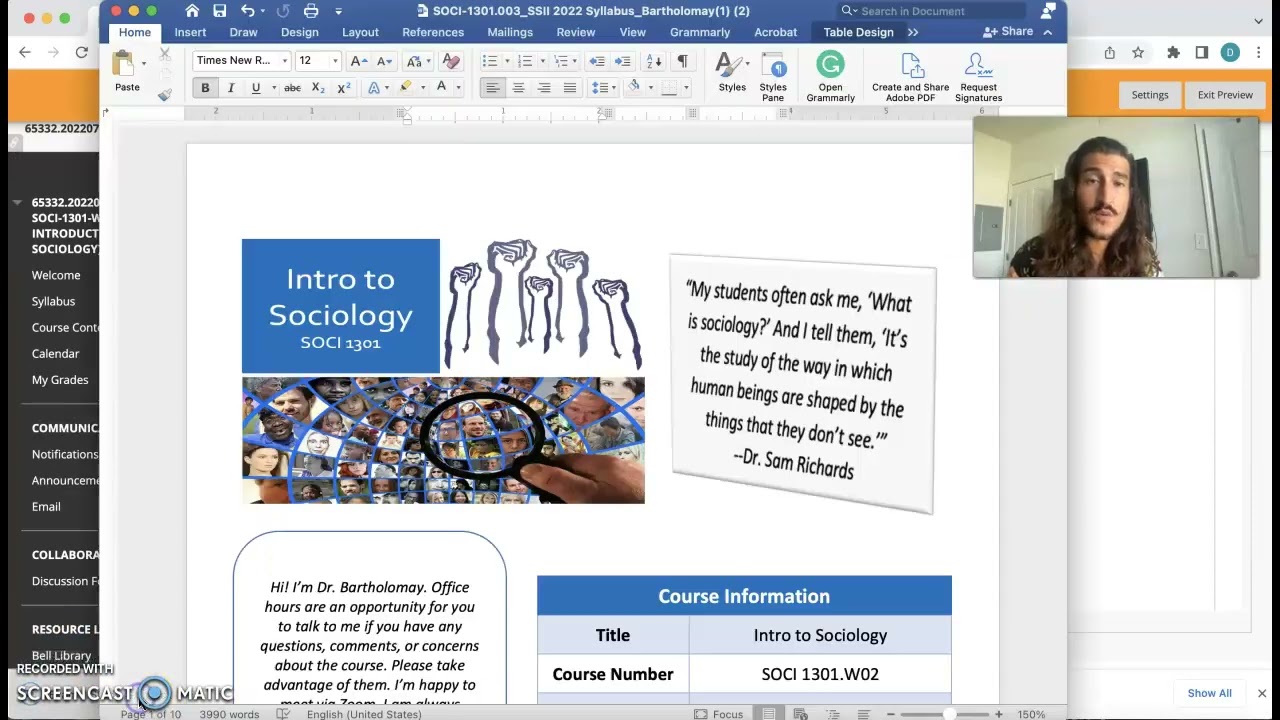This screenshot has height=720, width=1280.
Task: Toggle strikethrough formatting
Action: (292, 88)
